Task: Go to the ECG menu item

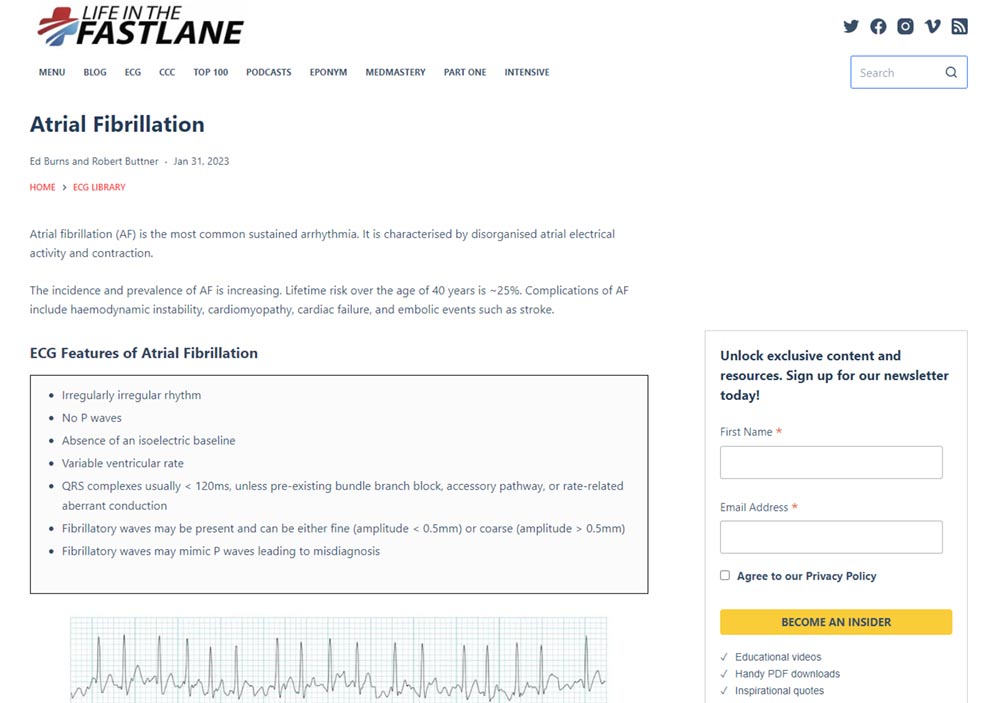Action: click(x=133, y=72)
